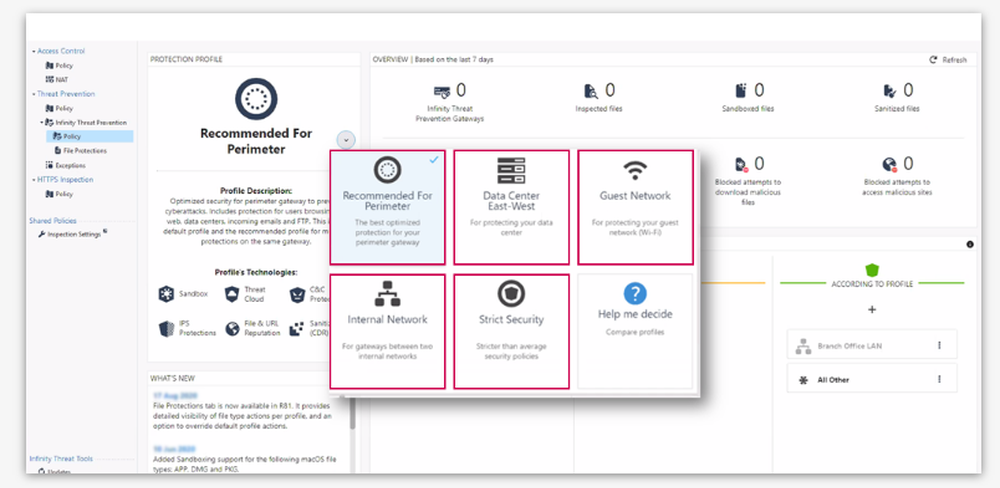Click the Infinity Threat Prevention Gateways counter icon
Screen dimensions: 1000x488
(442, 91)
